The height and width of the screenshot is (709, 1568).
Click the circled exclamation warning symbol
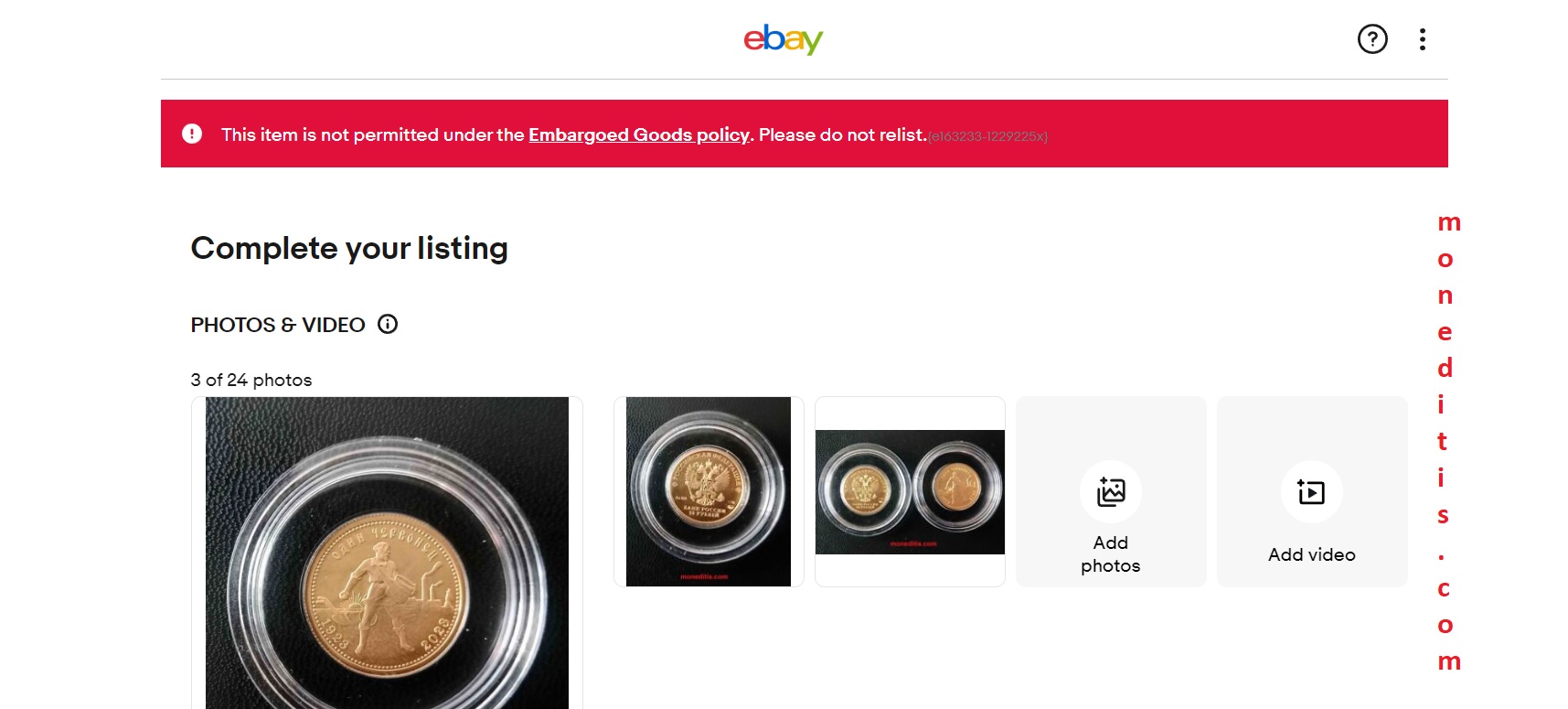point(193,134)
